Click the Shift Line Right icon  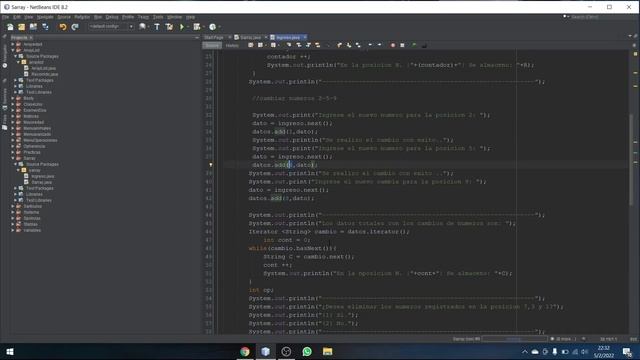(x=379, y=45)
